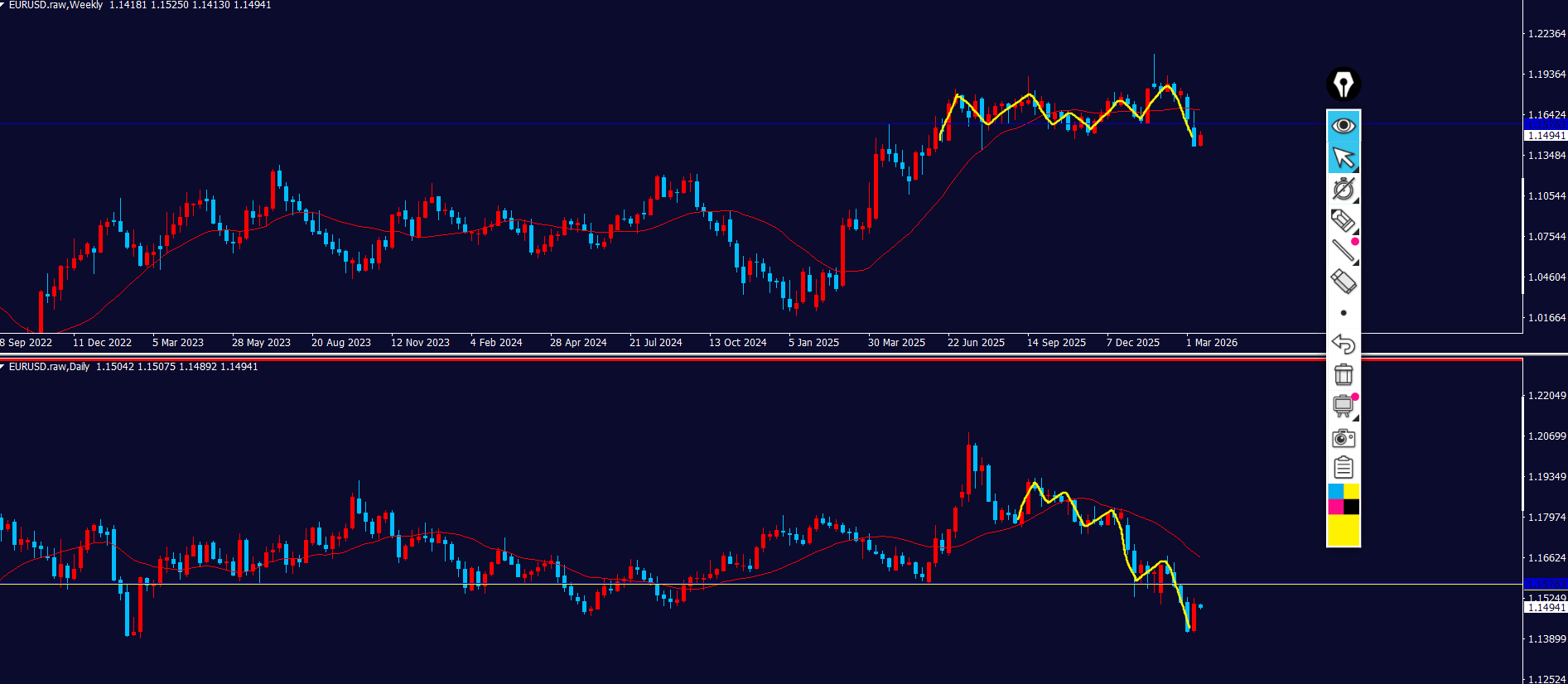Toggle ink visibility with the eye icon
This screenshot has width=1568, height=684.
click(1343, 126)
